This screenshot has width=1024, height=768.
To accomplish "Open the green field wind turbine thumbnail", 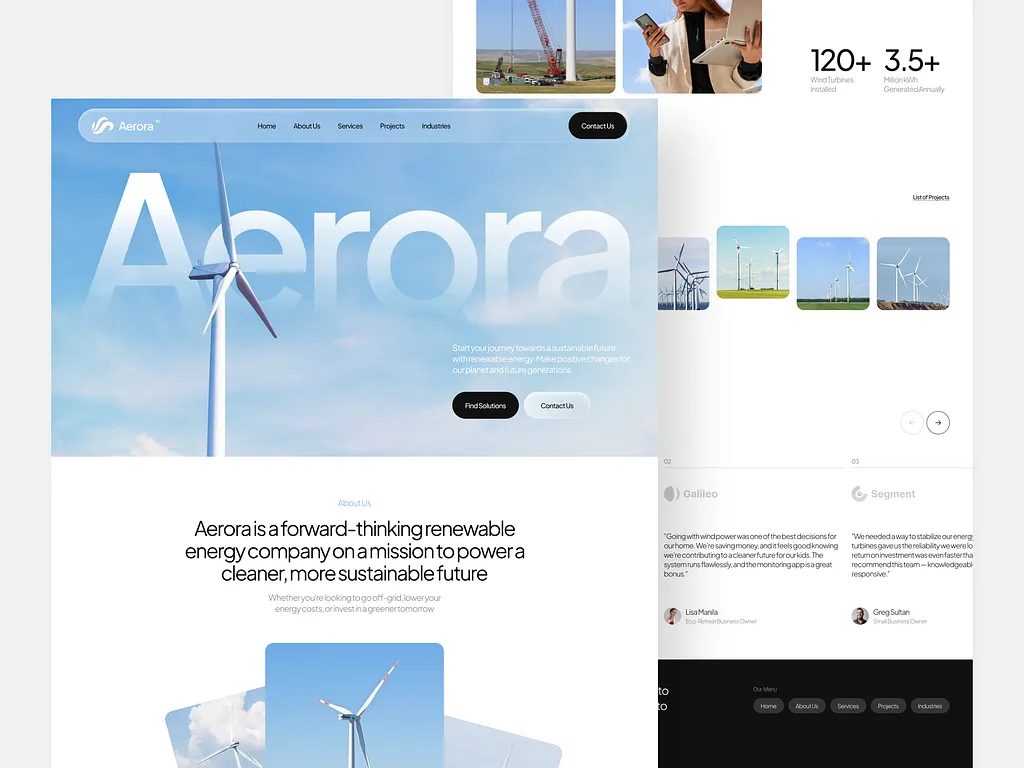I will tap(752, 262).
